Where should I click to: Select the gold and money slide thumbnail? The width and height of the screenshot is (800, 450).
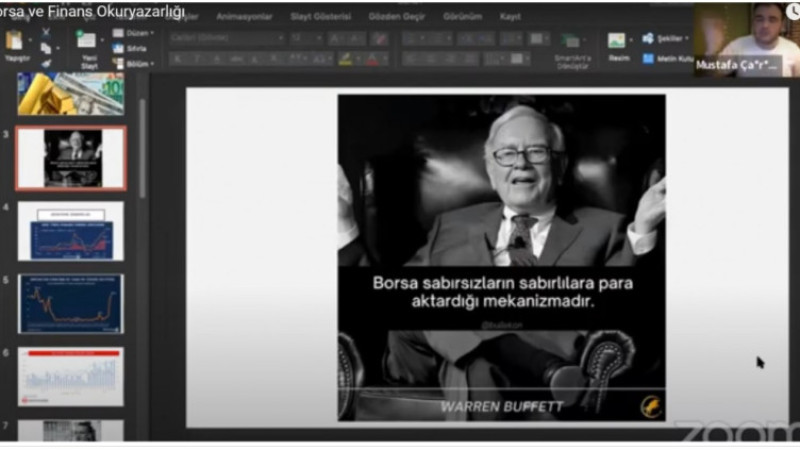point(71,93)
